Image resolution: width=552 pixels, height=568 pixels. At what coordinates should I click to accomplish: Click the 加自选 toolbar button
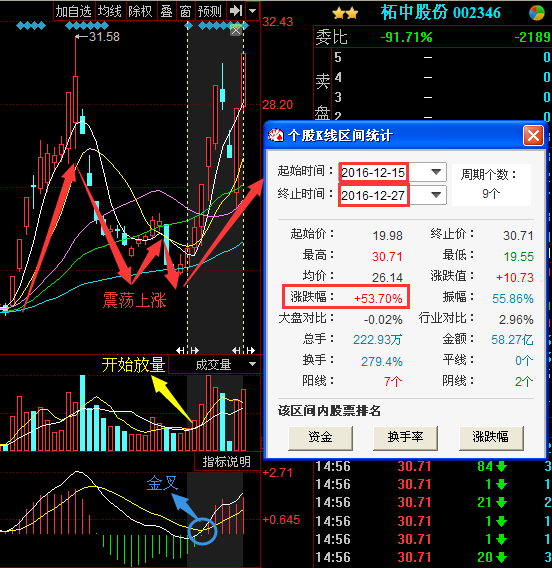pos(74,11)
